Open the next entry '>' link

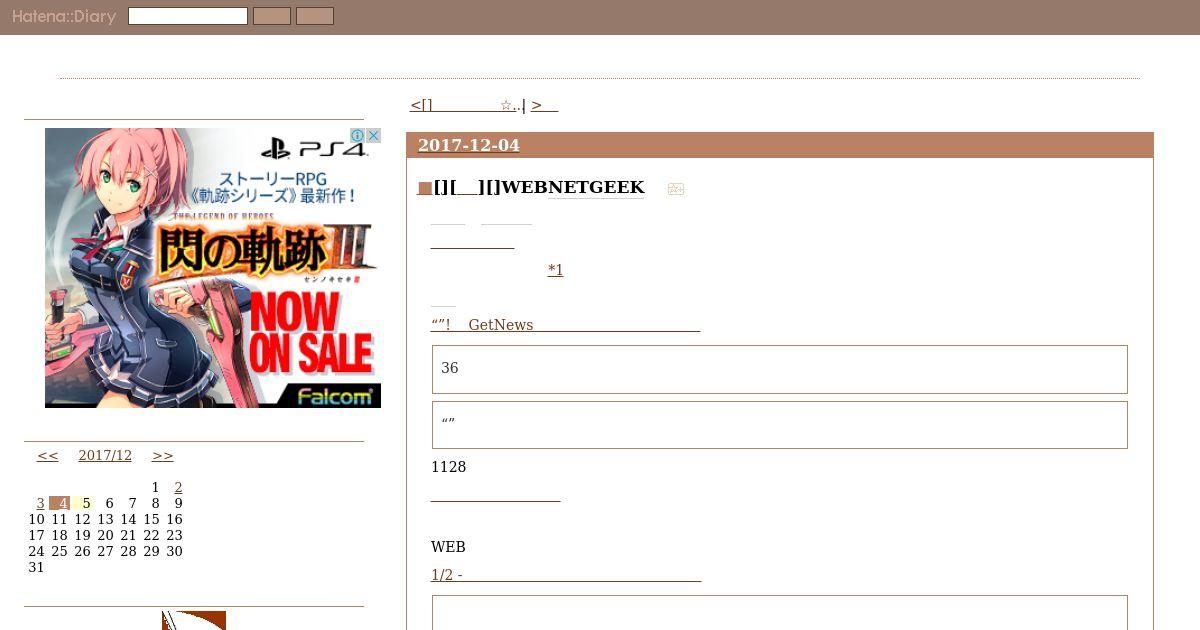pos(544,105)
